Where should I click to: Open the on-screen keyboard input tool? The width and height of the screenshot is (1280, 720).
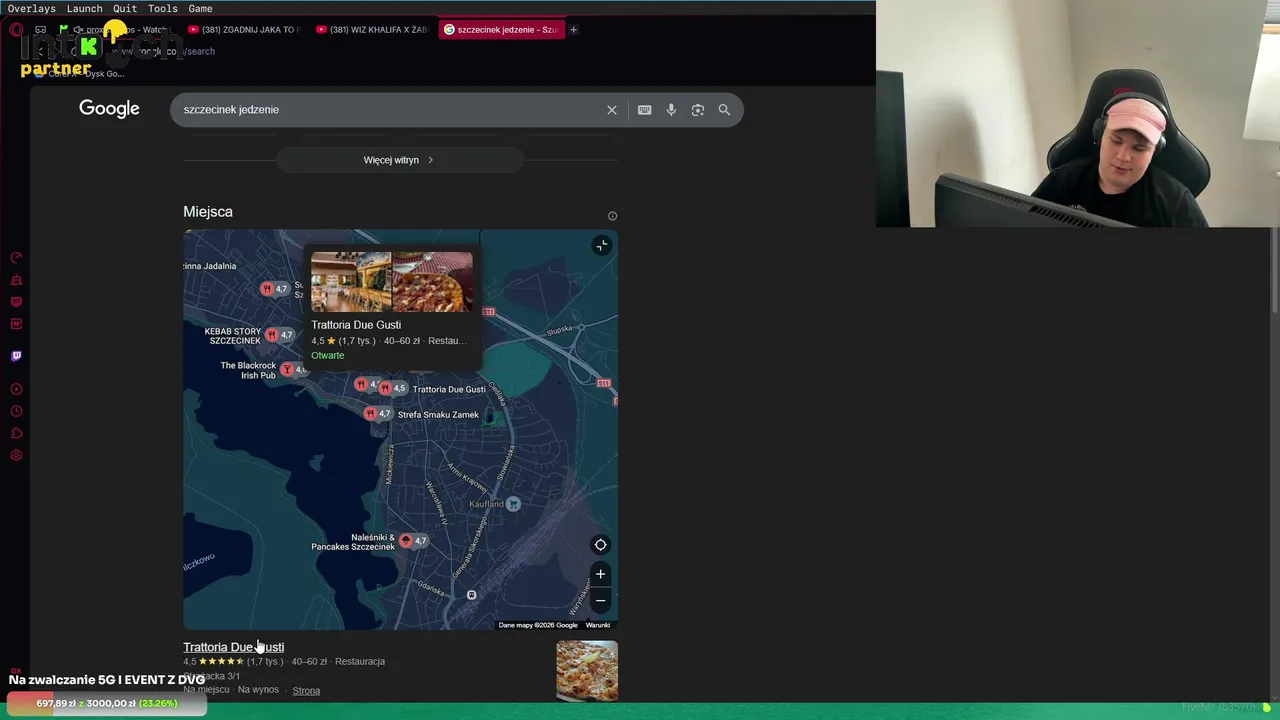[644, 110]
